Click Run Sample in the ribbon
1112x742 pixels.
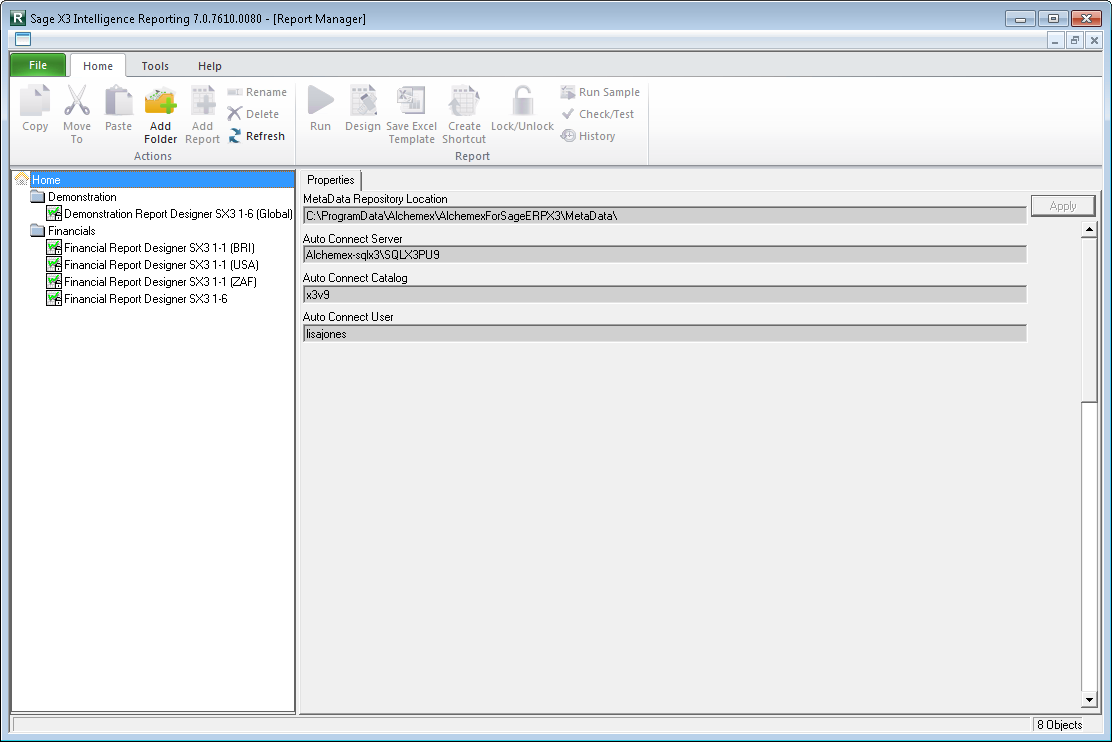pos(600,92)
